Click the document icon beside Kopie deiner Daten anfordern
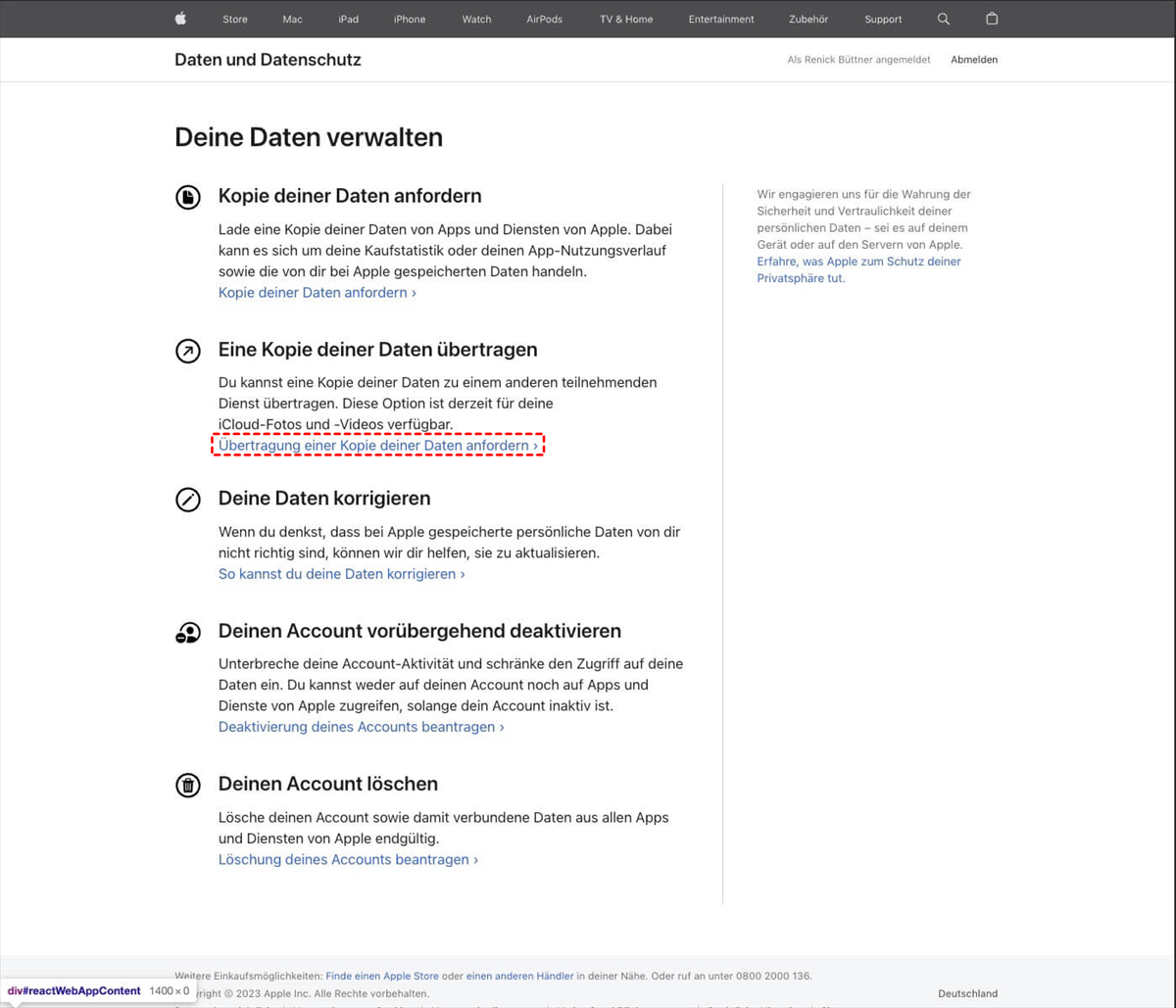 point(187,197)
